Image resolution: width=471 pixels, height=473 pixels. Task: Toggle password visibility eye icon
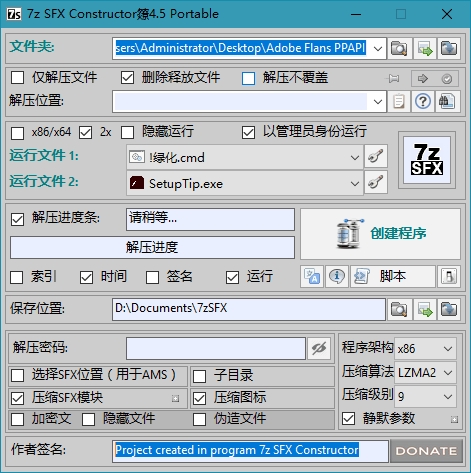(319, 348)
